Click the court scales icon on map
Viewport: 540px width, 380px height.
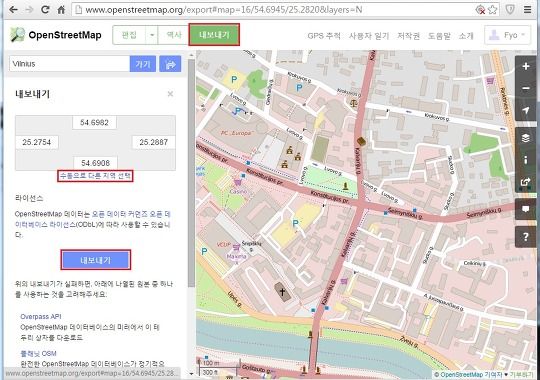(353, 103)
